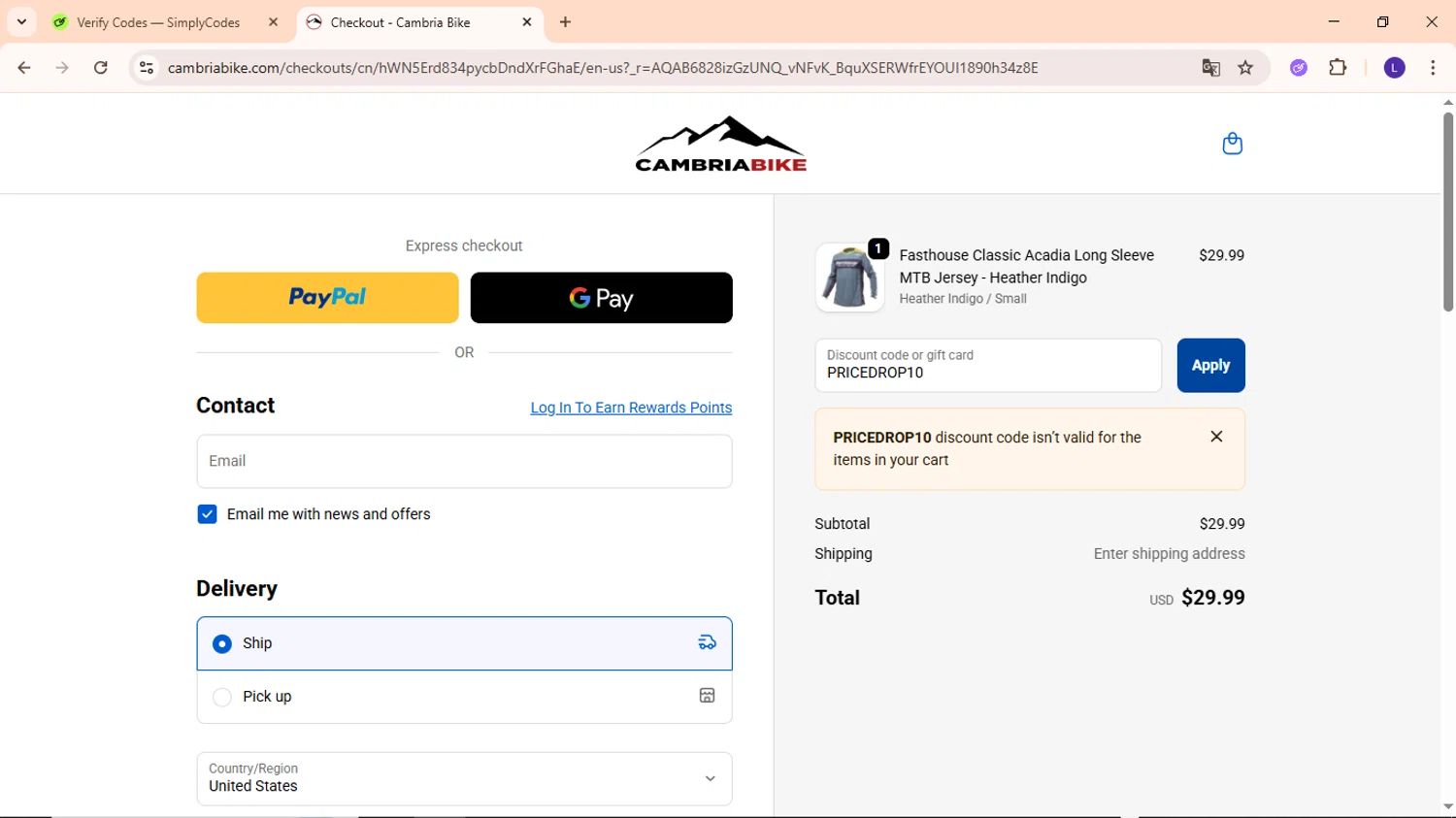
Task: Click the page vertical scrollbar
Action: 1447,212
